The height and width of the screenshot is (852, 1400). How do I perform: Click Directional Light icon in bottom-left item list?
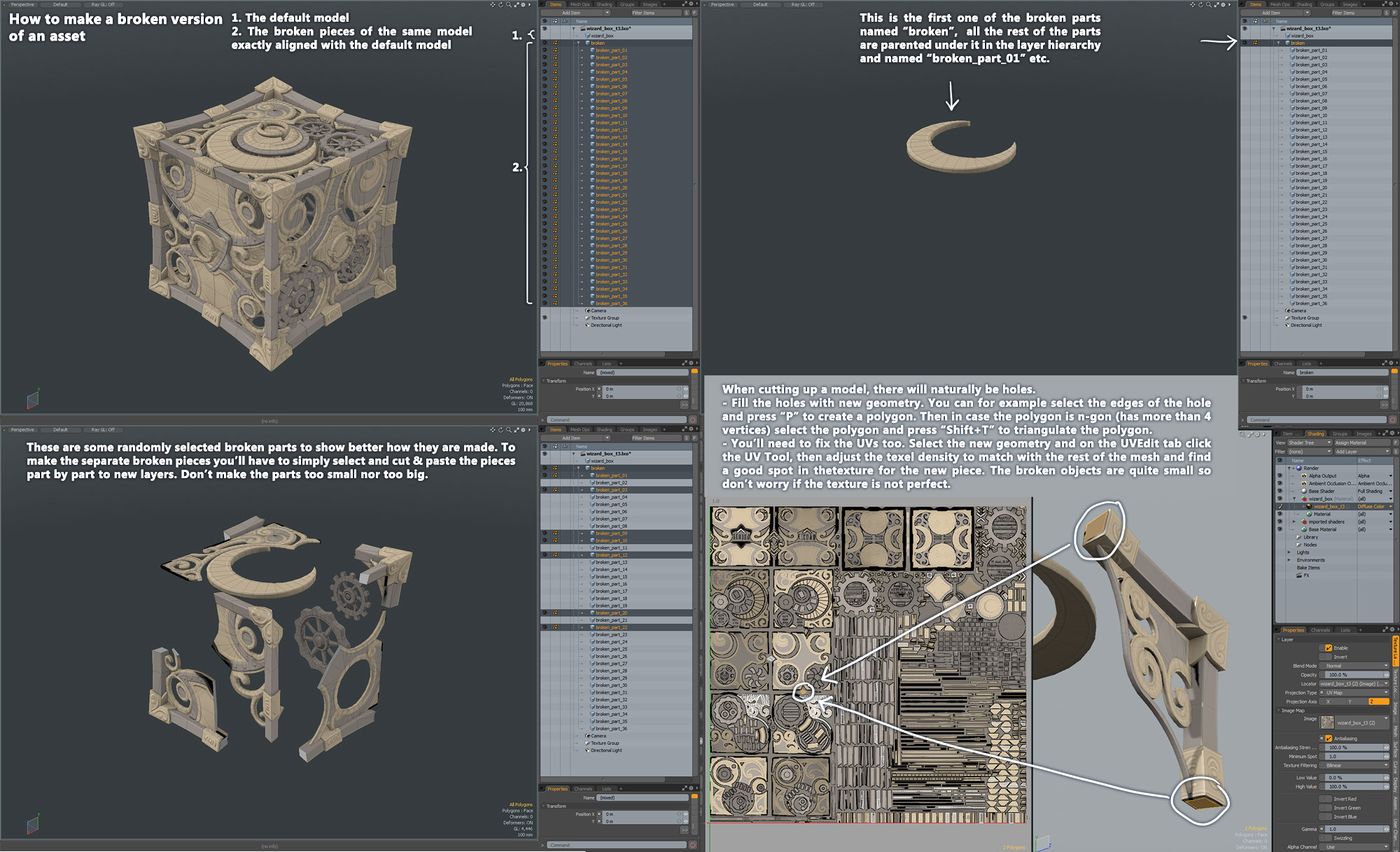pyautogui.click(x=587, y=750)
